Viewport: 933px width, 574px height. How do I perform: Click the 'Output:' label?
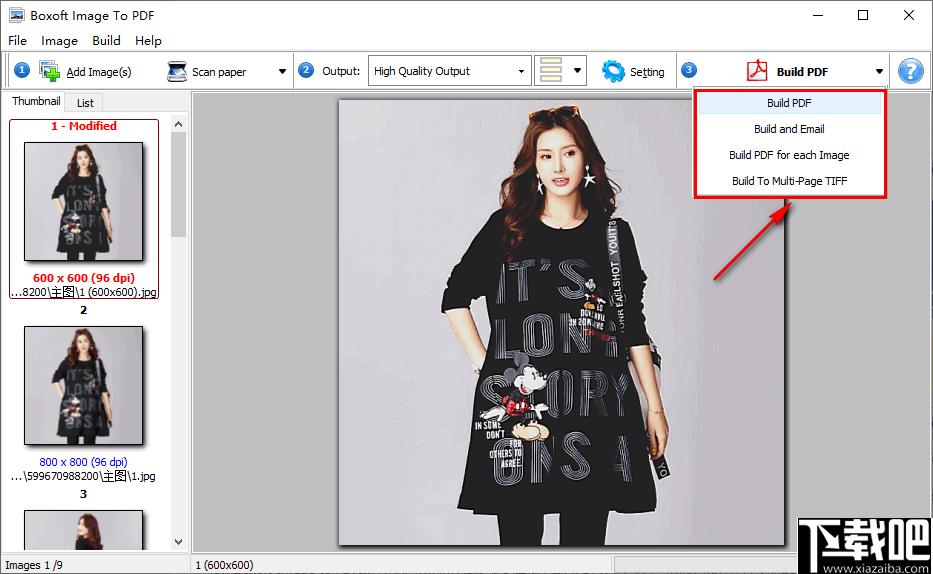click(x=341, y=71)
